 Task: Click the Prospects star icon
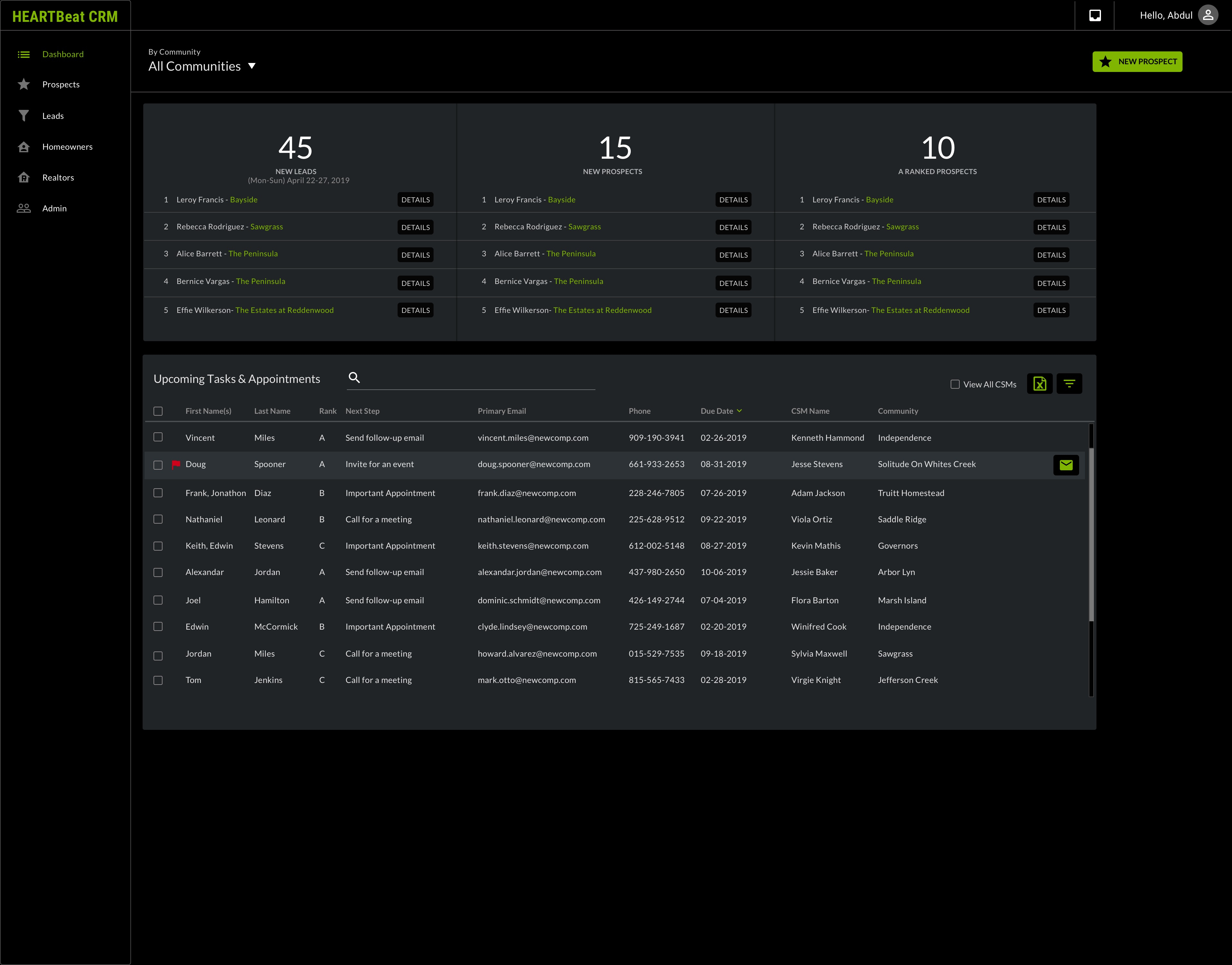click(x=24, y=84)
